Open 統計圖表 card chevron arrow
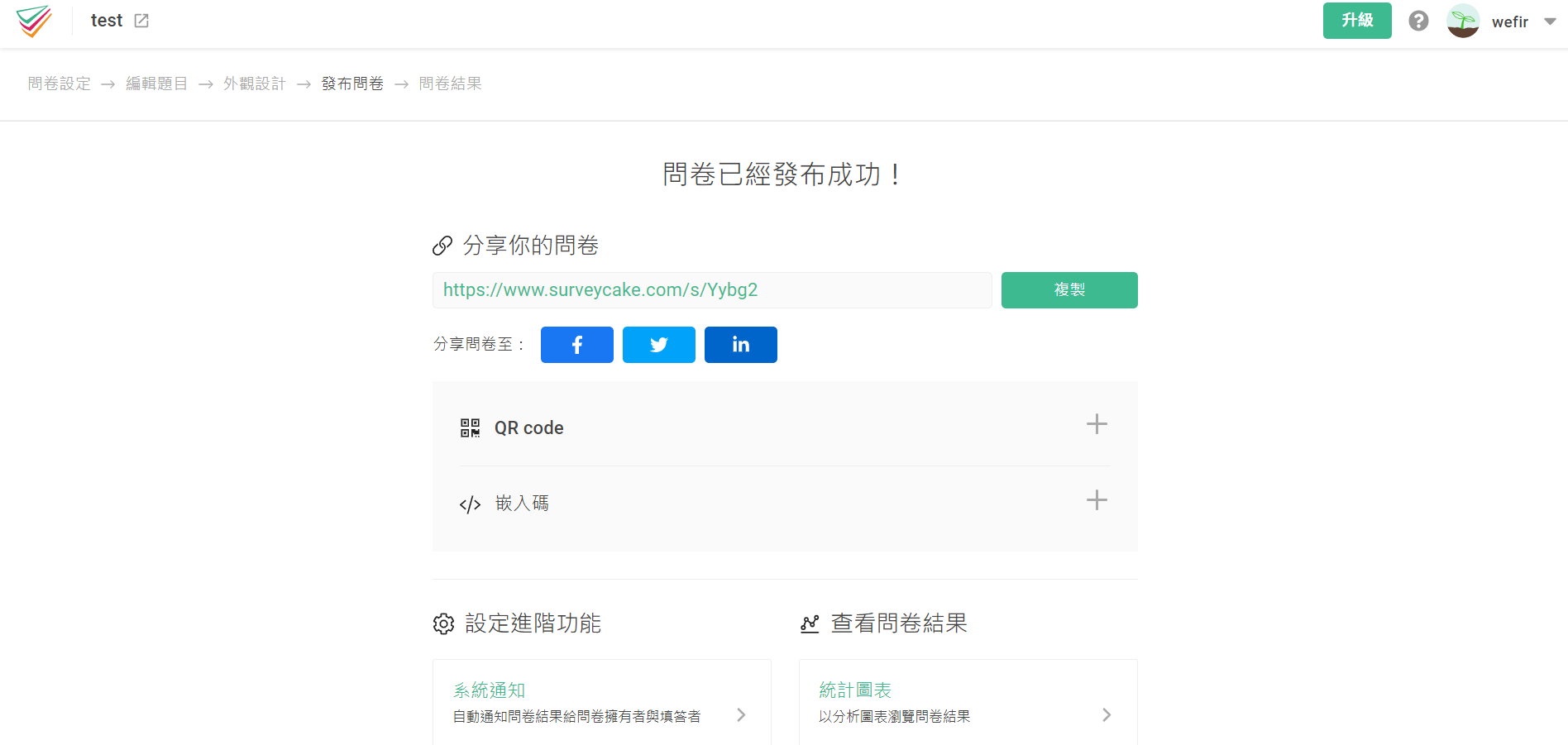The height and width of the screenshot is (745, 1568). [x=1107, y=715]
